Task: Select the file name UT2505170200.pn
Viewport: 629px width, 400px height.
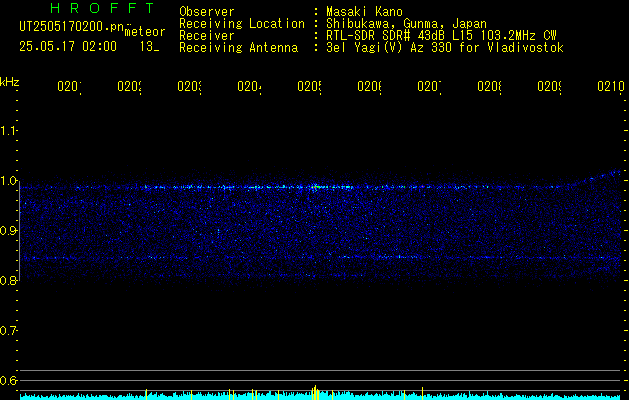Action: coord(72,26)
